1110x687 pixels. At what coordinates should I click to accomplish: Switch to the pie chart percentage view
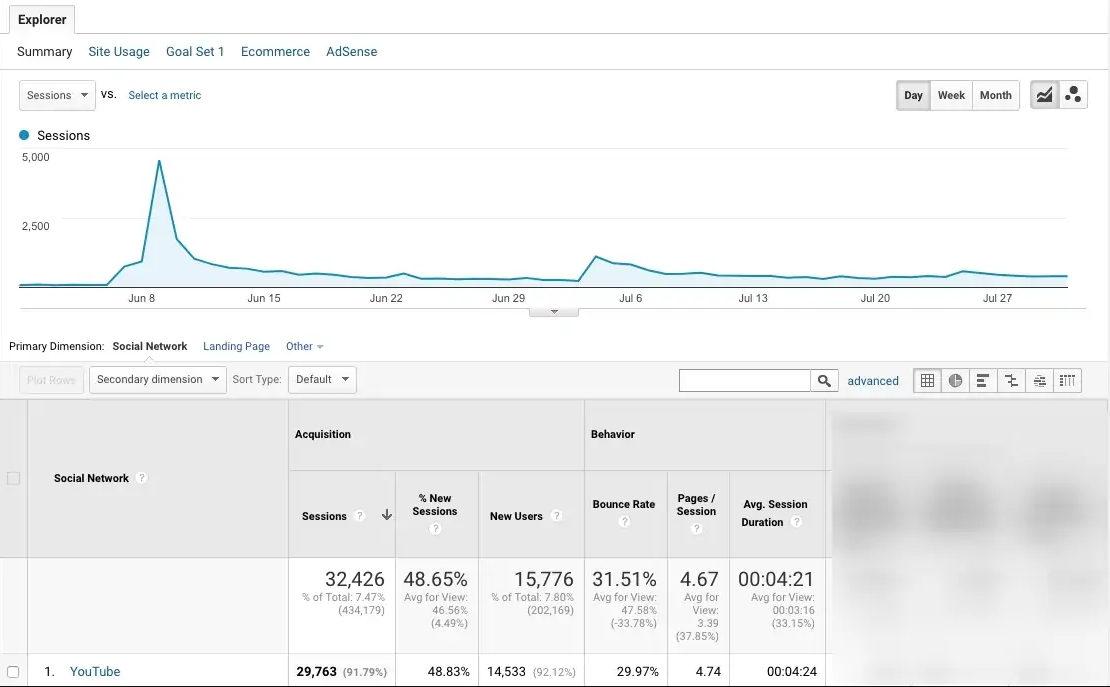pos(955,380)
